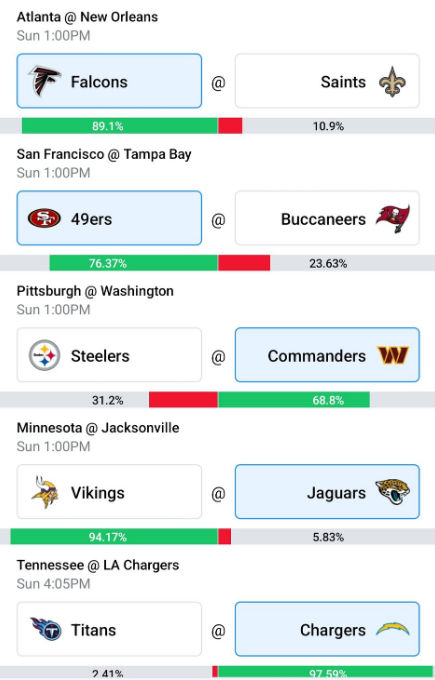Click the 89.1% green Falcons pick bar
This screenshot has width=435, height=680.
coord(120,126)
